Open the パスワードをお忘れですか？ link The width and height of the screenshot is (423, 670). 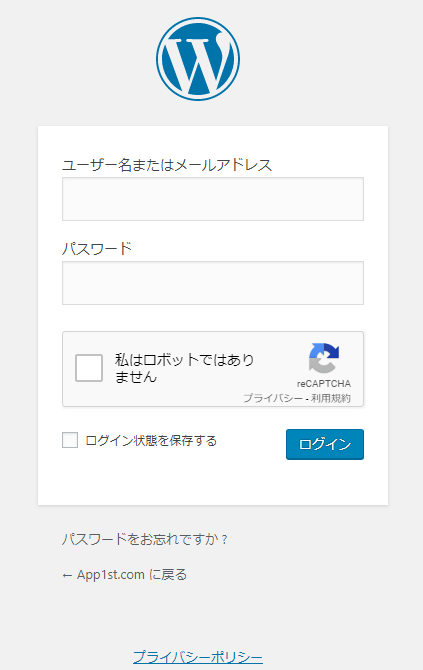145,539
